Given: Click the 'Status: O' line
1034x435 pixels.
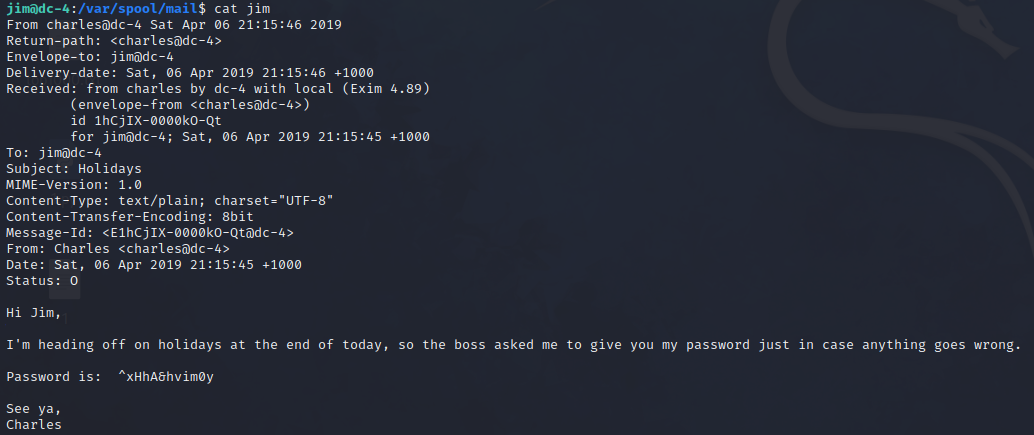Looking at the screenshot, I should point(42,281).
